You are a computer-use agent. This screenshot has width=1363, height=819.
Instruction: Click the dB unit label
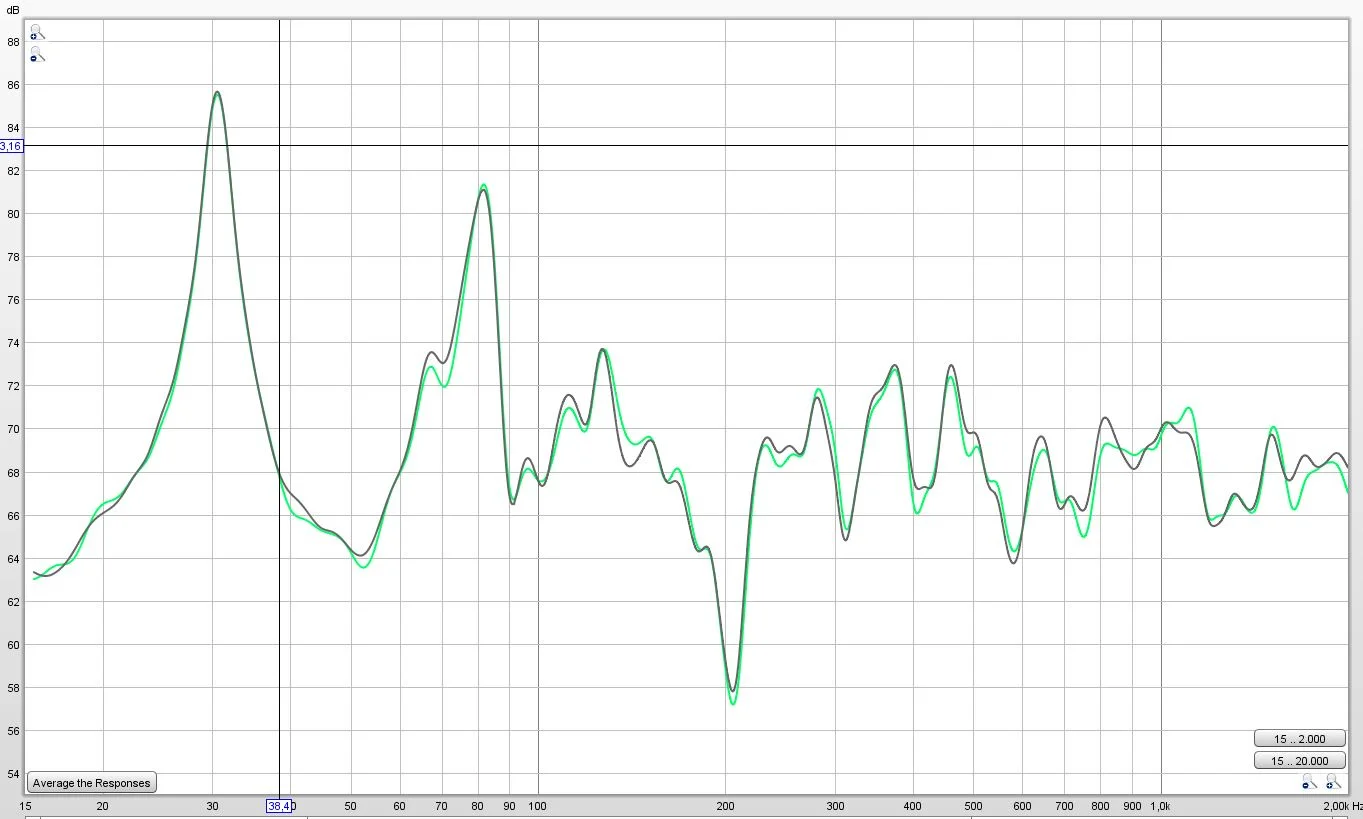coord(14,8)
